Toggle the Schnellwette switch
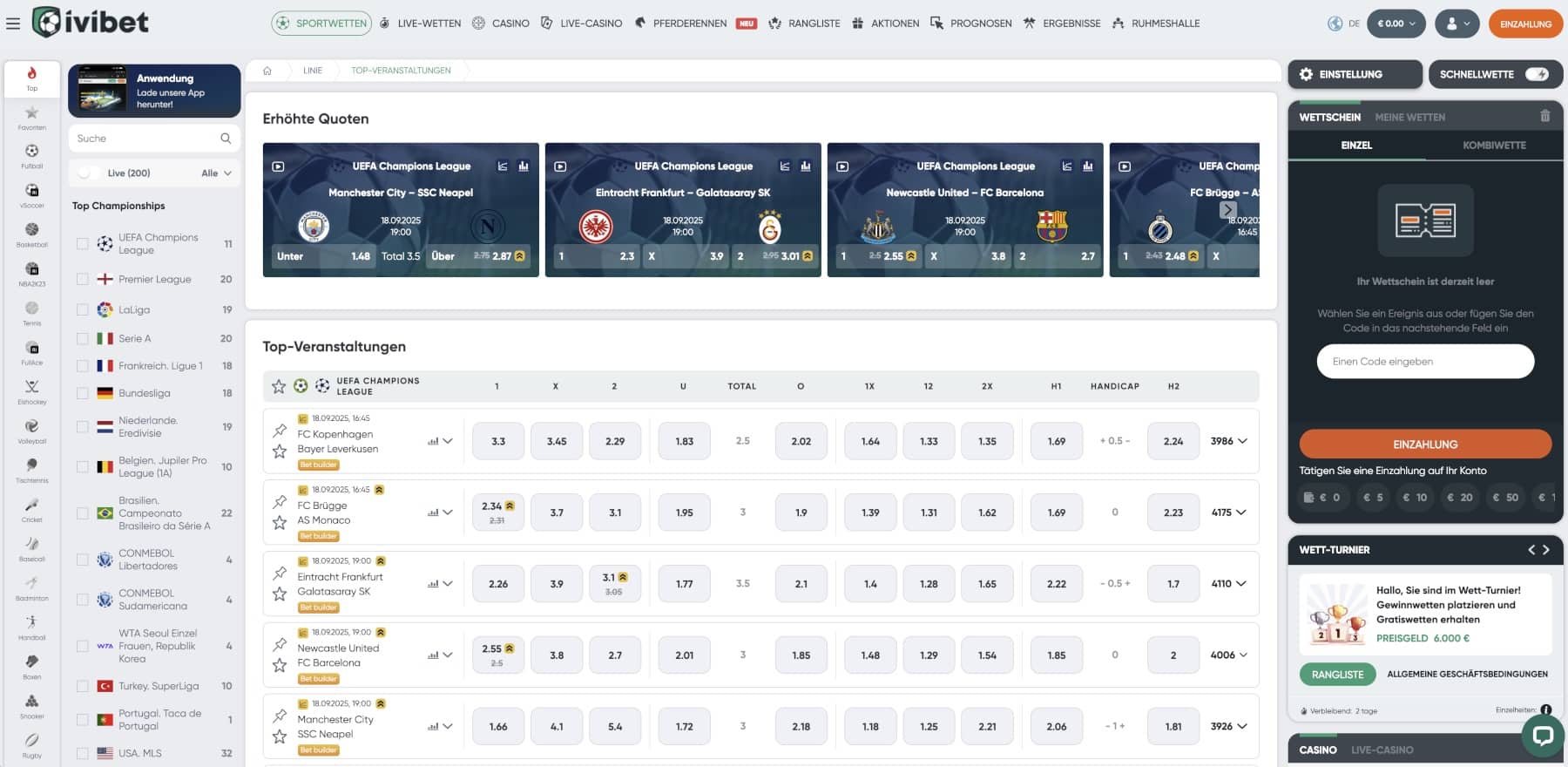This screenshot has height=767, width=1568. [1537, 74]
